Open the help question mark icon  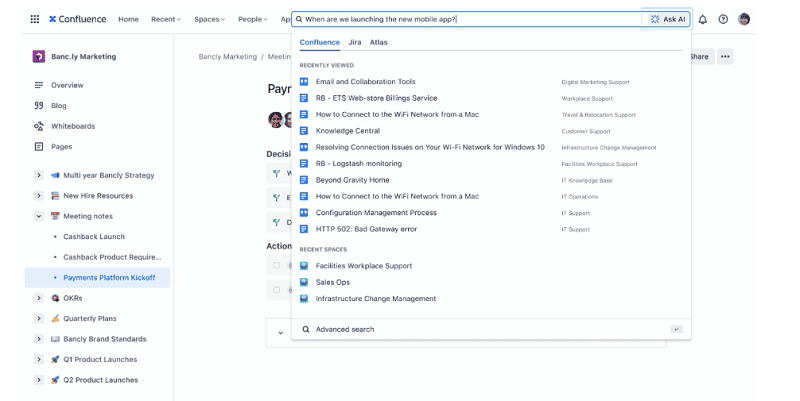tap(723, 19)
